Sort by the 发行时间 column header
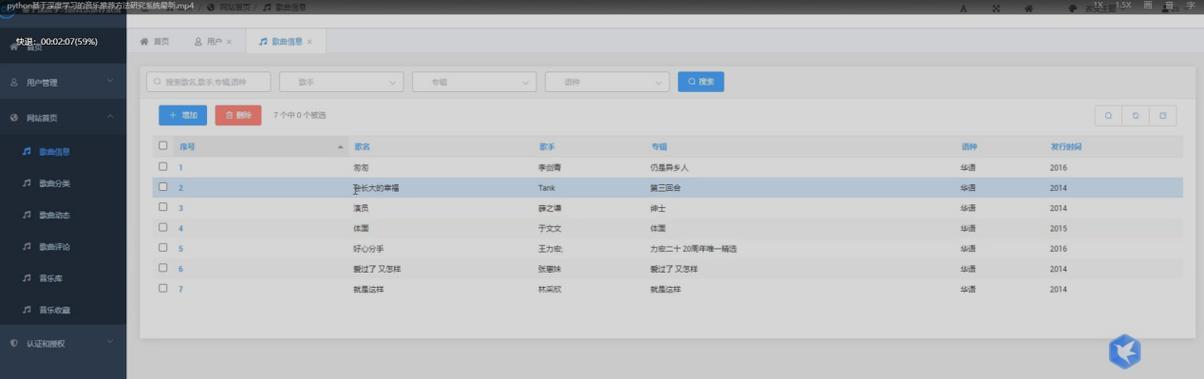The image size is (1204, 379). pos(1066,147)
